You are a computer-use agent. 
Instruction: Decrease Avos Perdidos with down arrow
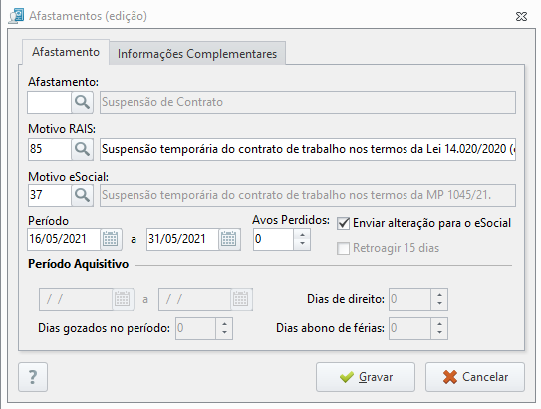click(302, 244)
